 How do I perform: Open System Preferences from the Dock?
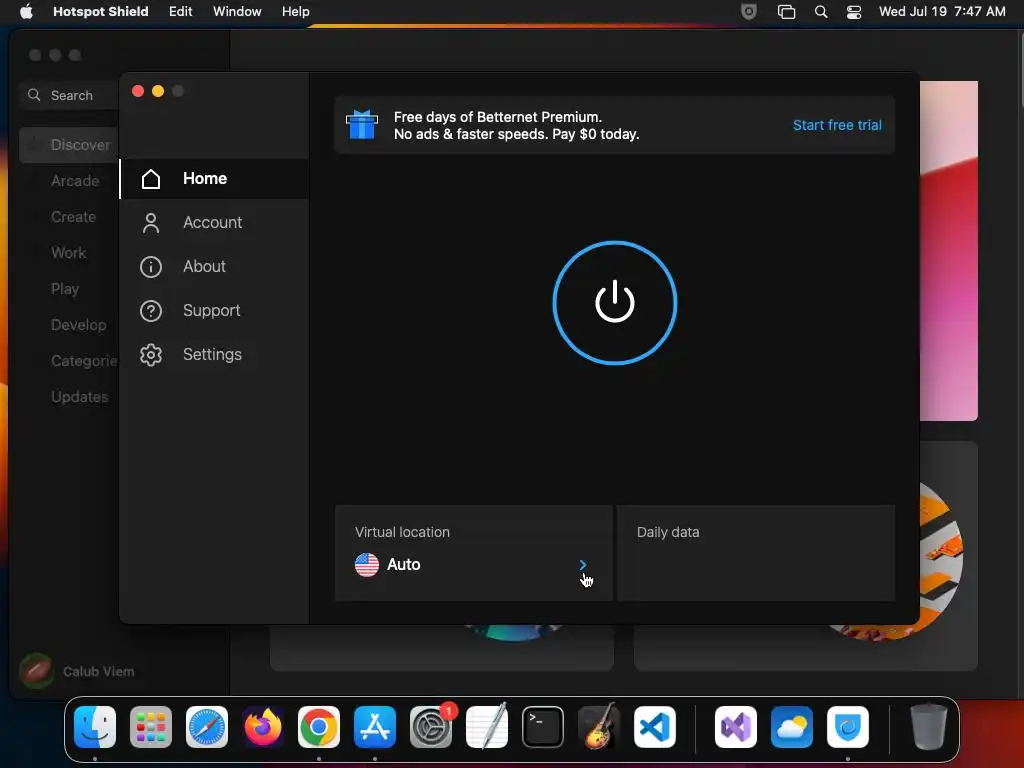[x=431, y=727]
